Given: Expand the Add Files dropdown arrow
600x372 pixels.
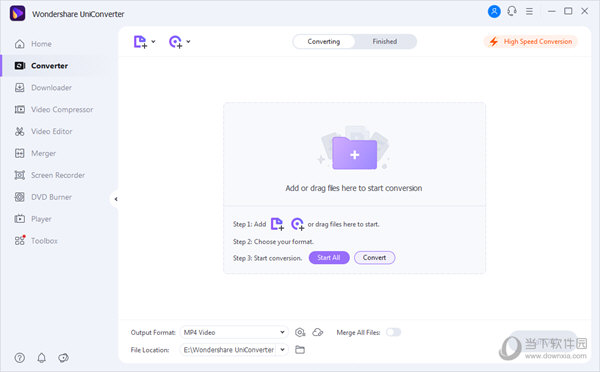Looking at the screenshot, I should click(x=153, y=41).
